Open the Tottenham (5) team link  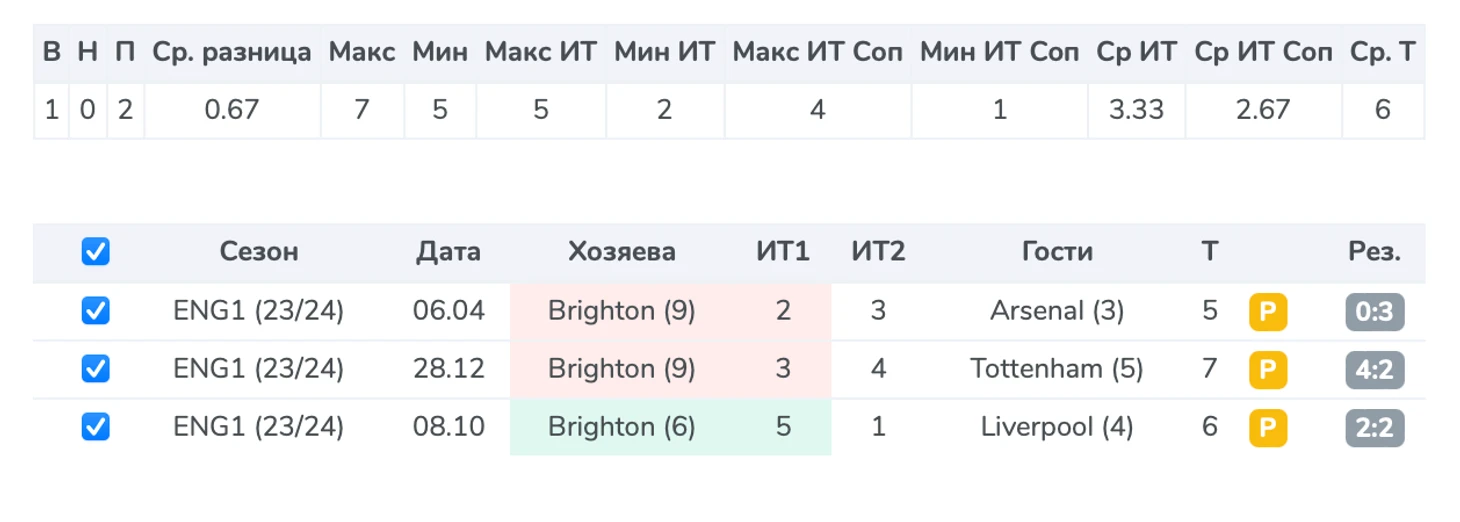click(x=1057, y=370)
